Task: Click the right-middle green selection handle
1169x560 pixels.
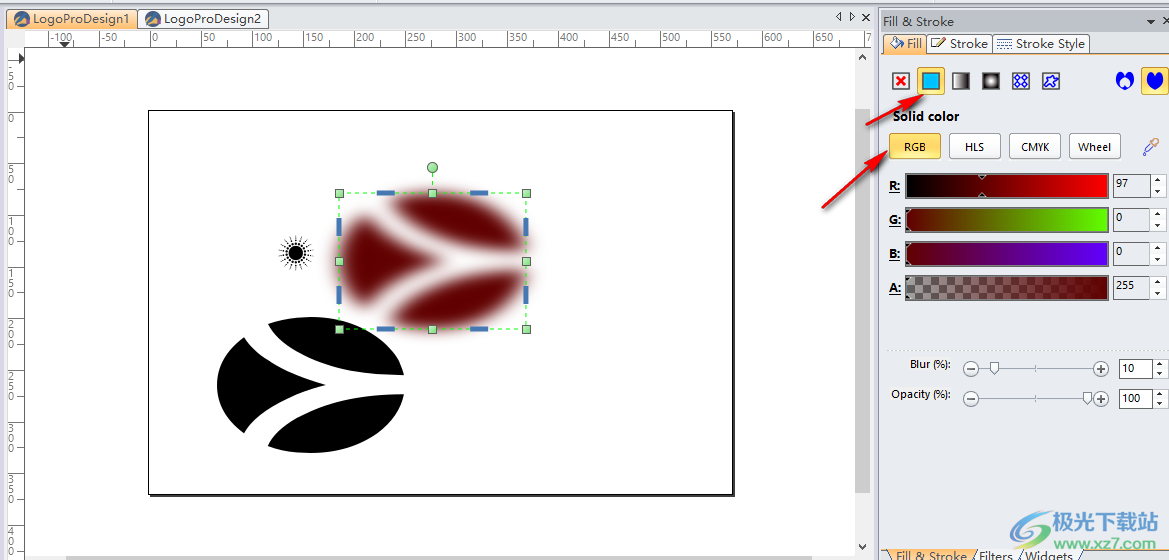Action: click(x=526, y=261)
